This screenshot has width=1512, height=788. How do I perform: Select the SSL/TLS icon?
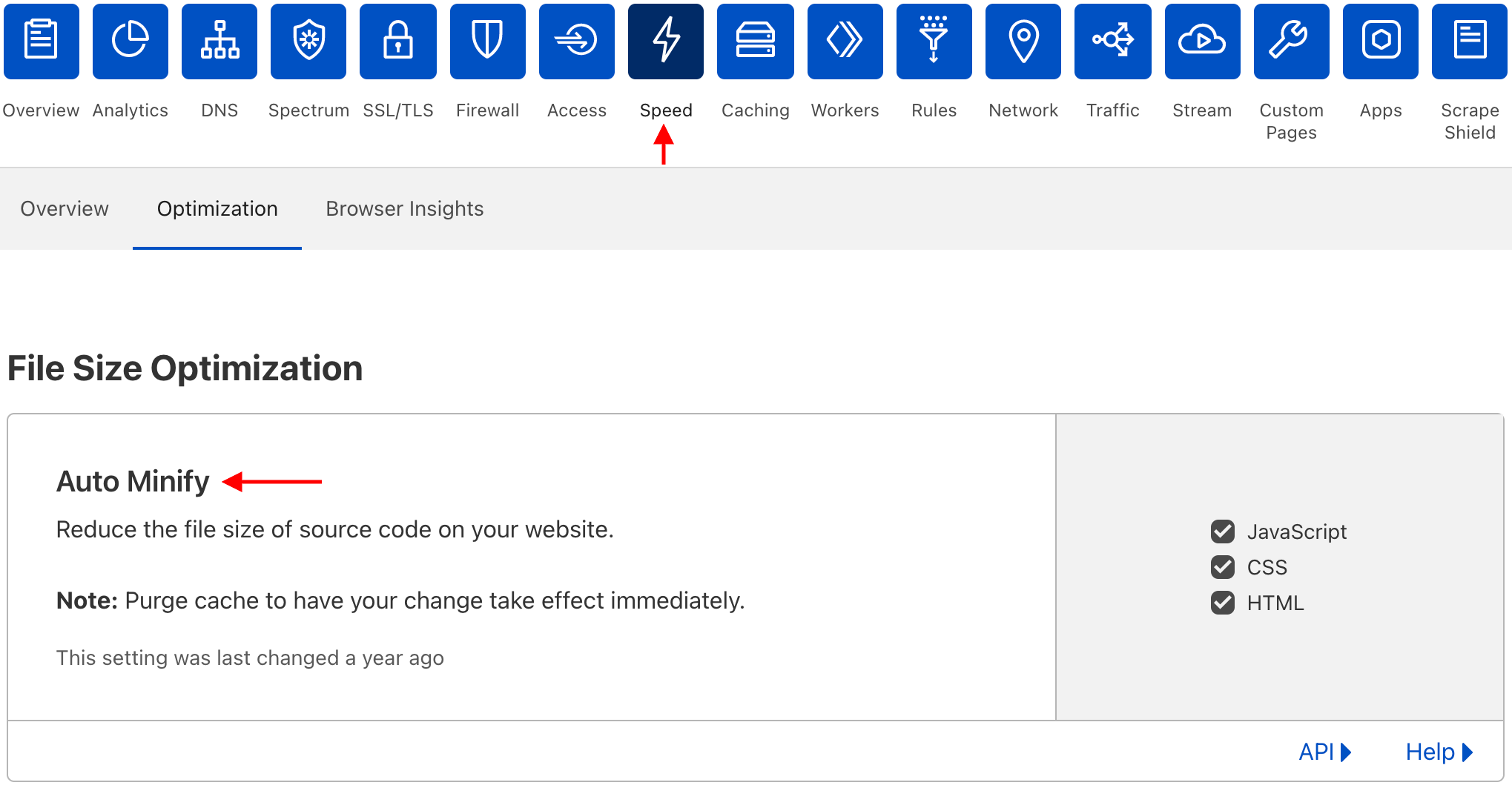398,41
